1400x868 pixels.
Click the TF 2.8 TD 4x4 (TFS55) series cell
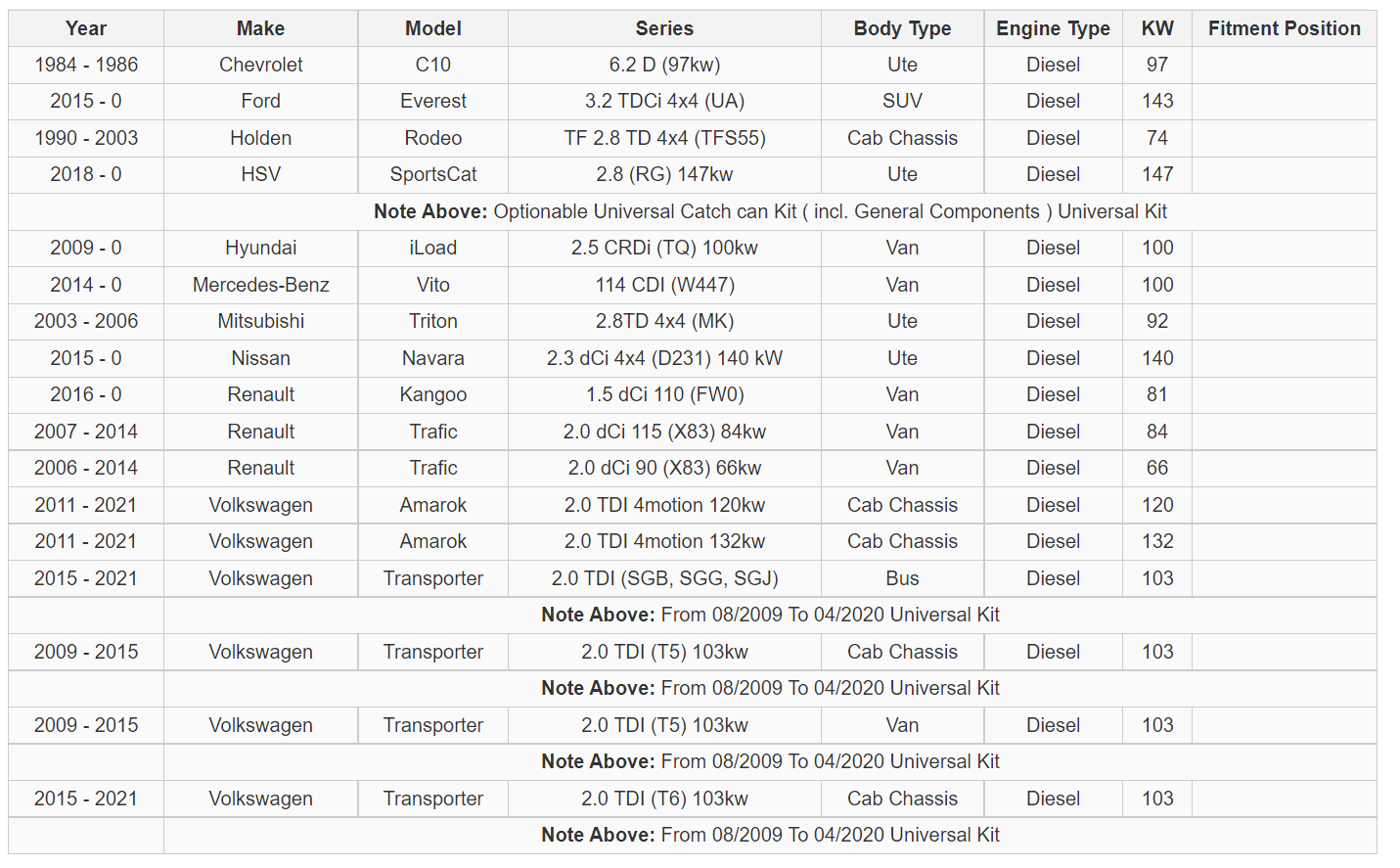point(664,138)
